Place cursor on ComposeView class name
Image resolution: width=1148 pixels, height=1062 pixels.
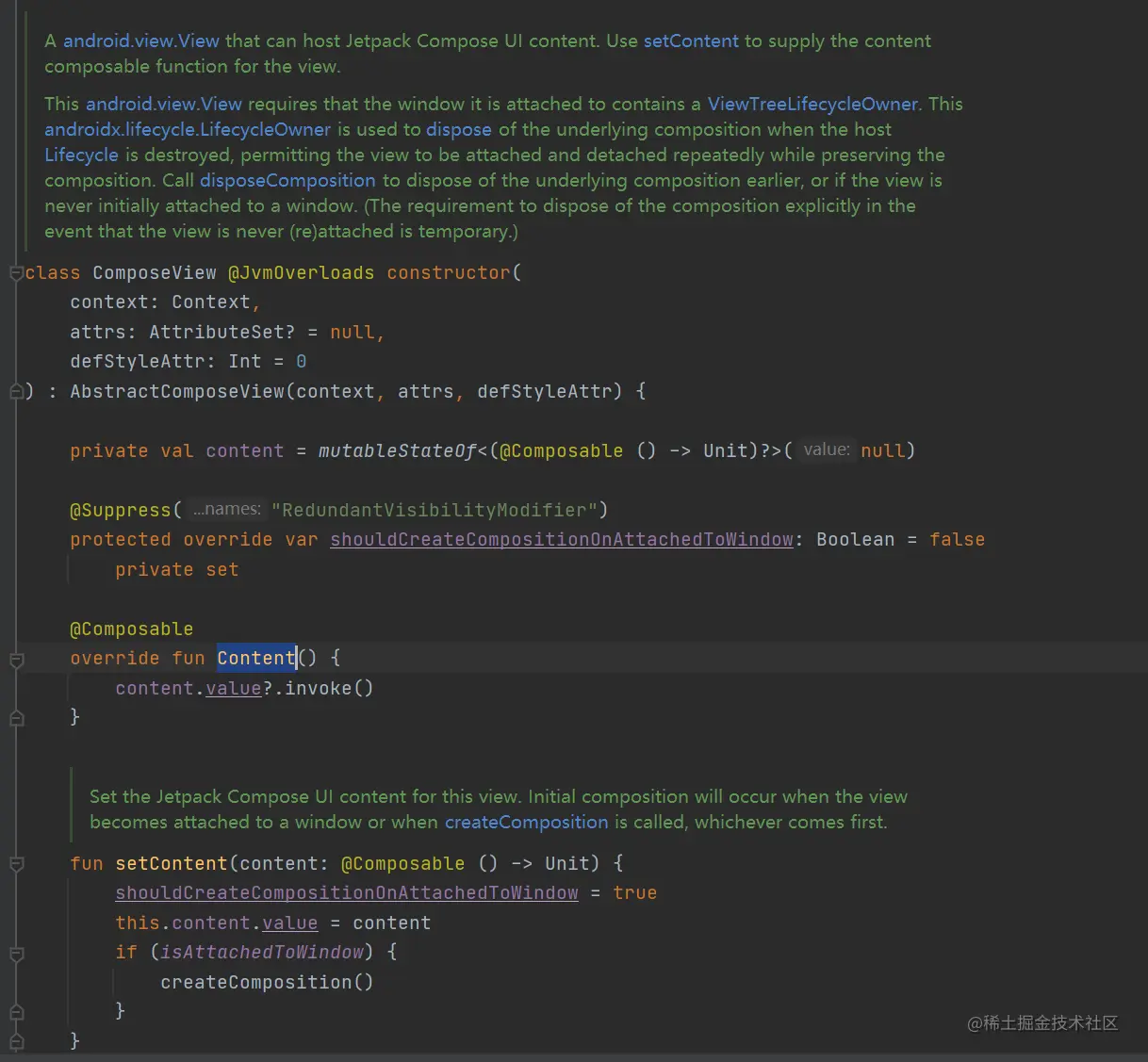[x=155, y=273]
